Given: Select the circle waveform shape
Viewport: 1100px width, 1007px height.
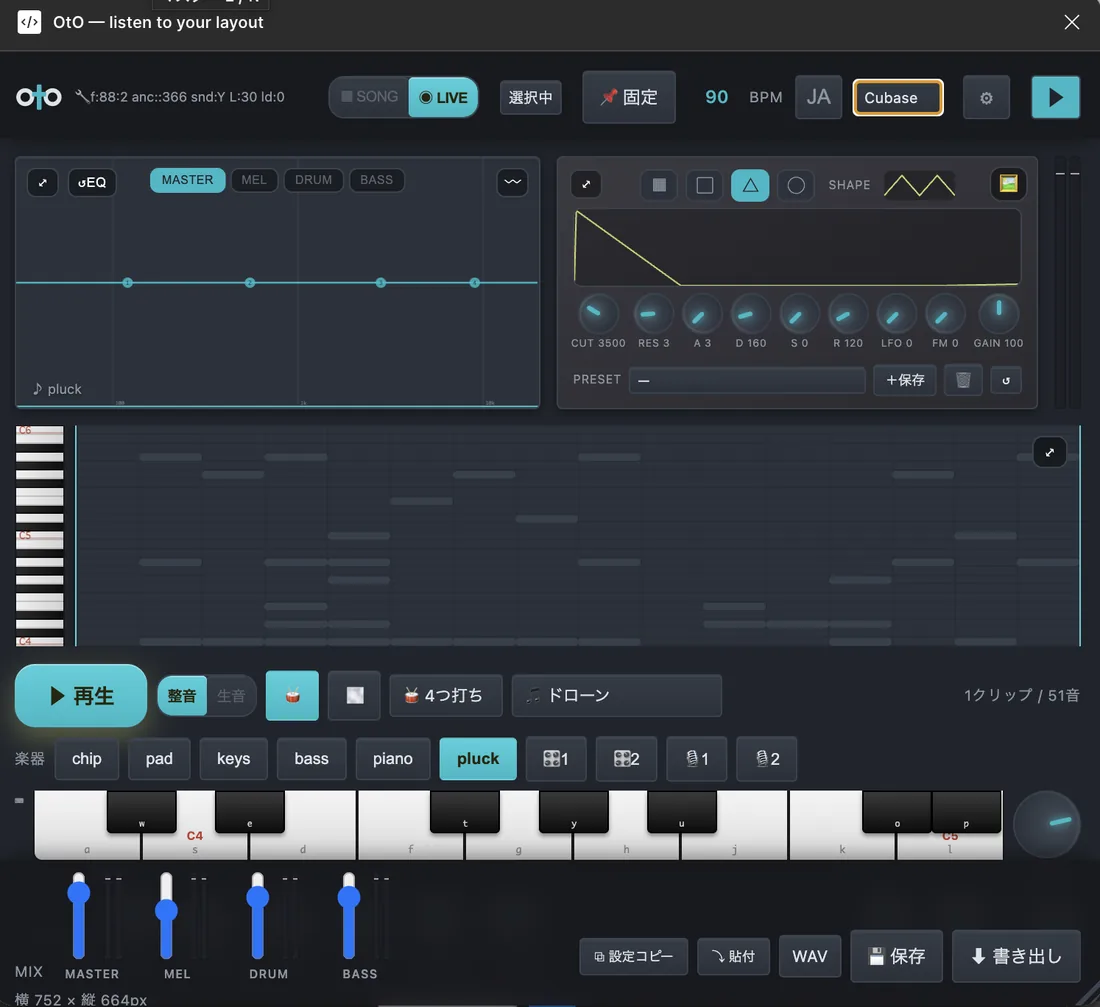Looking at the screenshot, I should coord(796,185).
